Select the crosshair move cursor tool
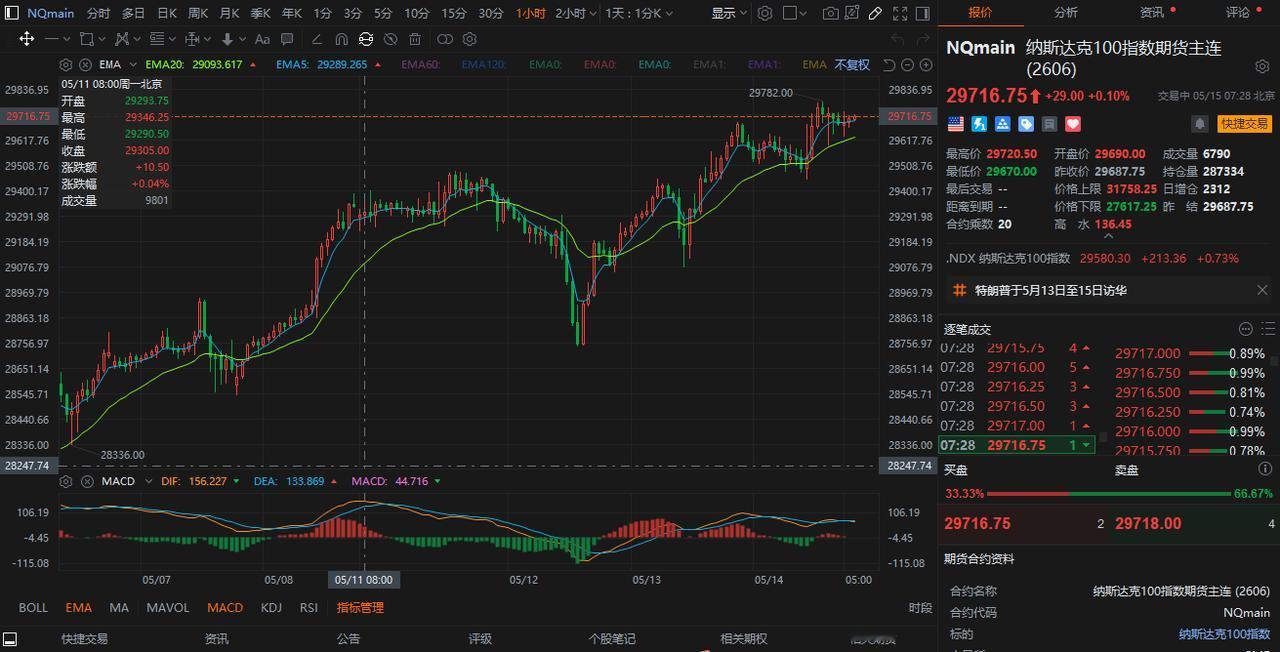The width and height of the screenshot is (1280, 652). pyautogui.click(x=26, y=39)
